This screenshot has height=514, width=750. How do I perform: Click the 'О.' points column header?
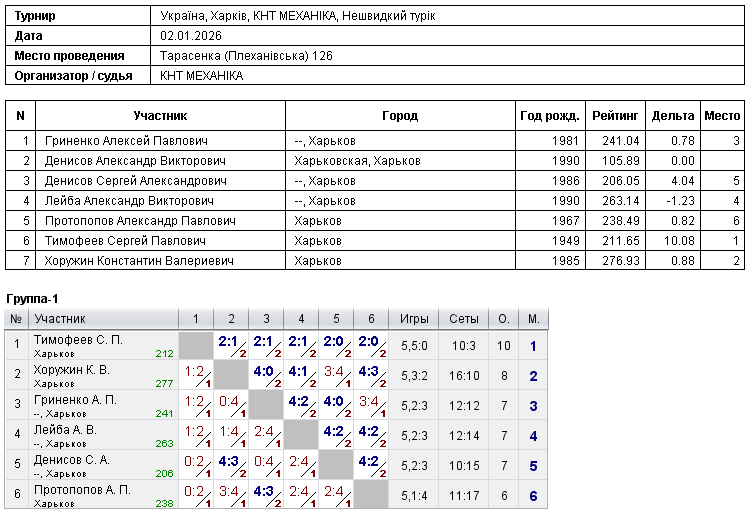click(504, 319)
